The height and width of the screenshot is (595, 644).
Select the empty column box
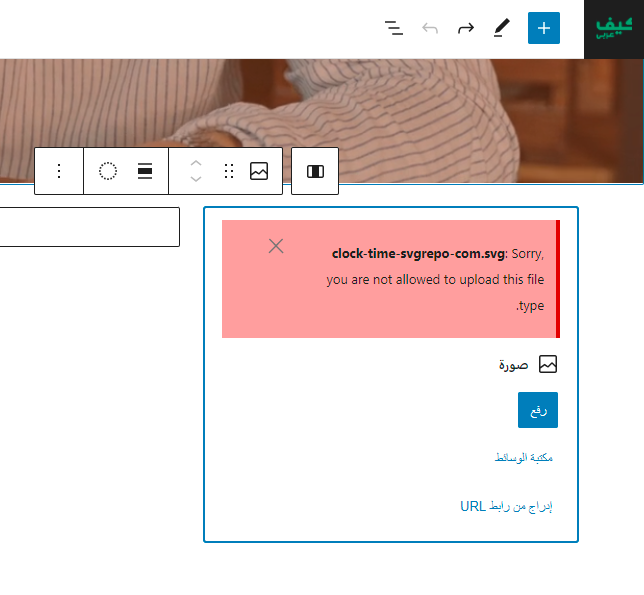point(90,227)
